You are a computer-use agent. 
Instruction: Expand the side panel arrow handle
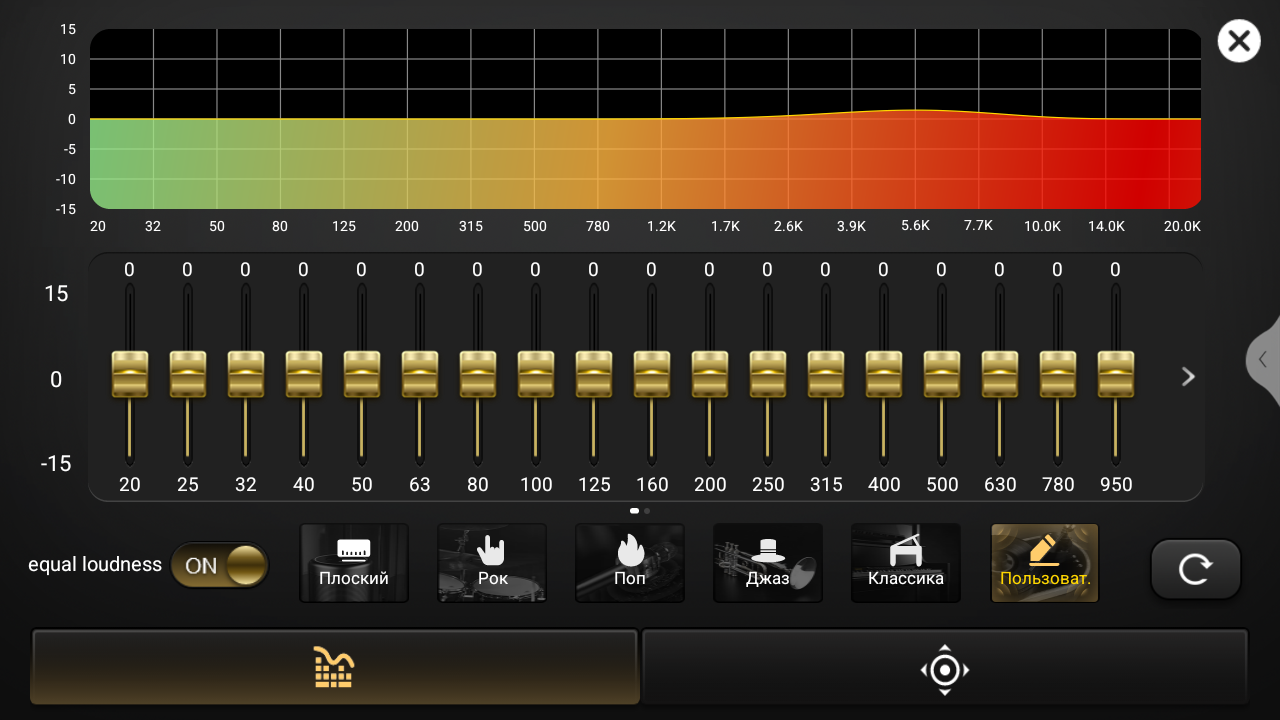point(1263,360)
